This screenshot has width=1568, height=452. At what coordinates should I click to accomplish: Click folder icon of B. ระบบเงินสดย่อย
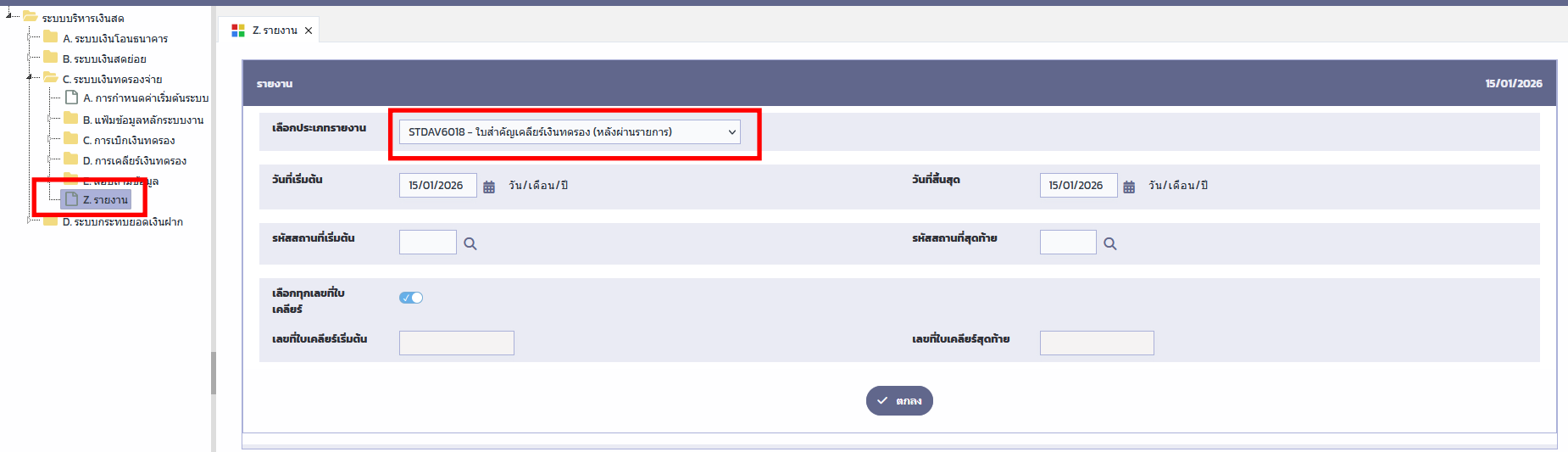tap(51, 58)
